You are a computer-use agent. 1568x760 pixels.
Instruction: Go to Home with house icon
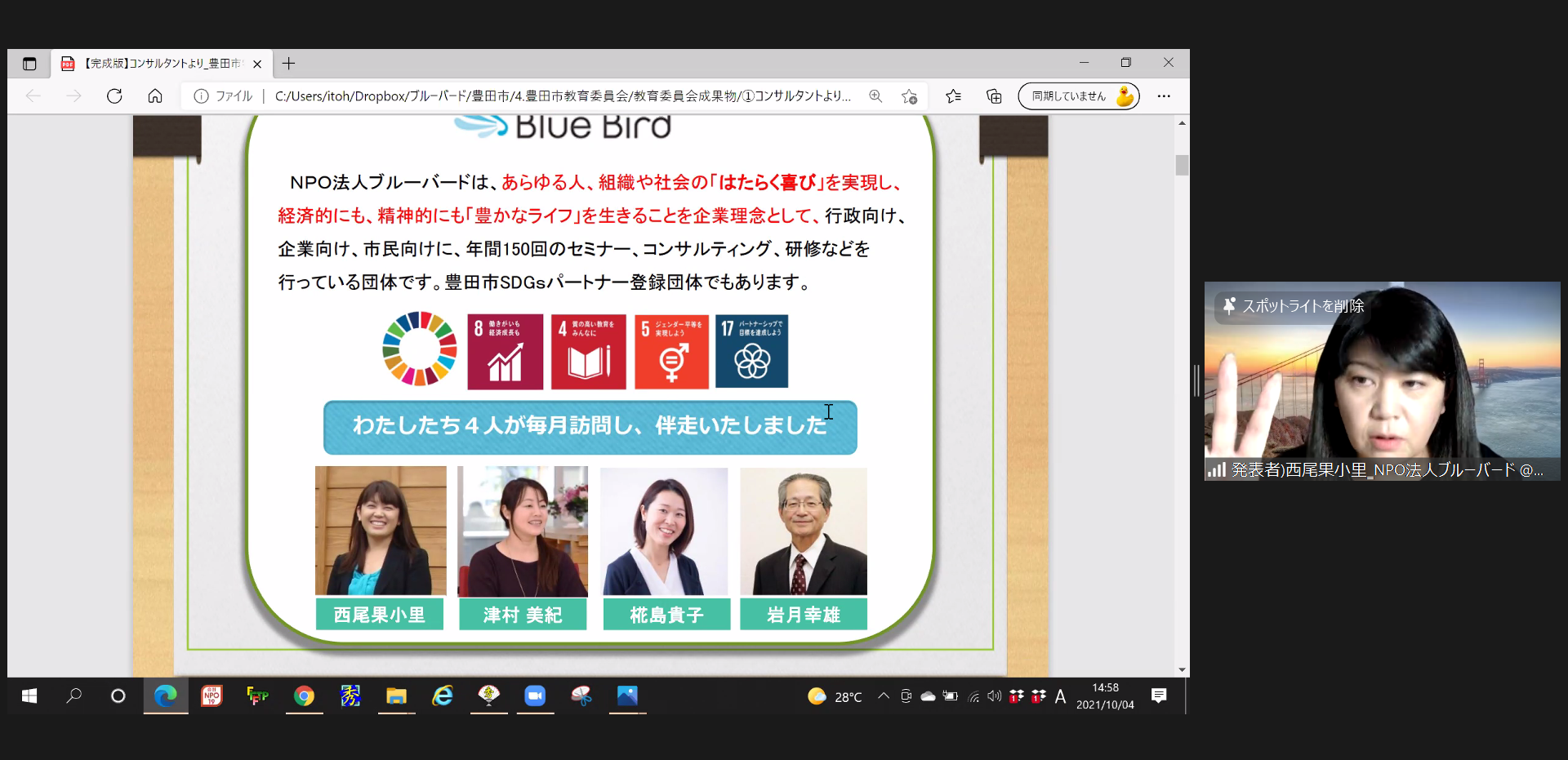pos(155,96)
